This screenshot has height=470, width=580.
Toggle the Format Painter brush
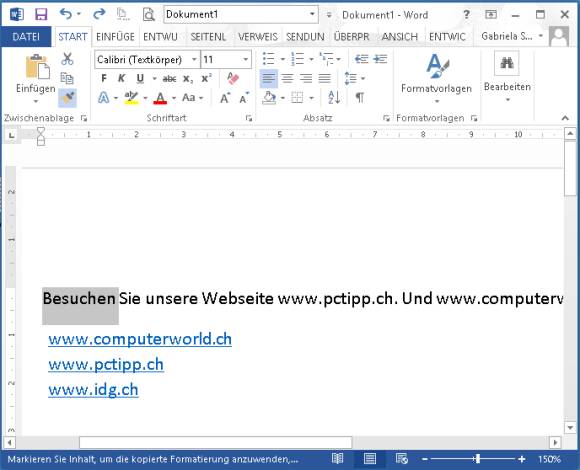(x=67, y=98)
